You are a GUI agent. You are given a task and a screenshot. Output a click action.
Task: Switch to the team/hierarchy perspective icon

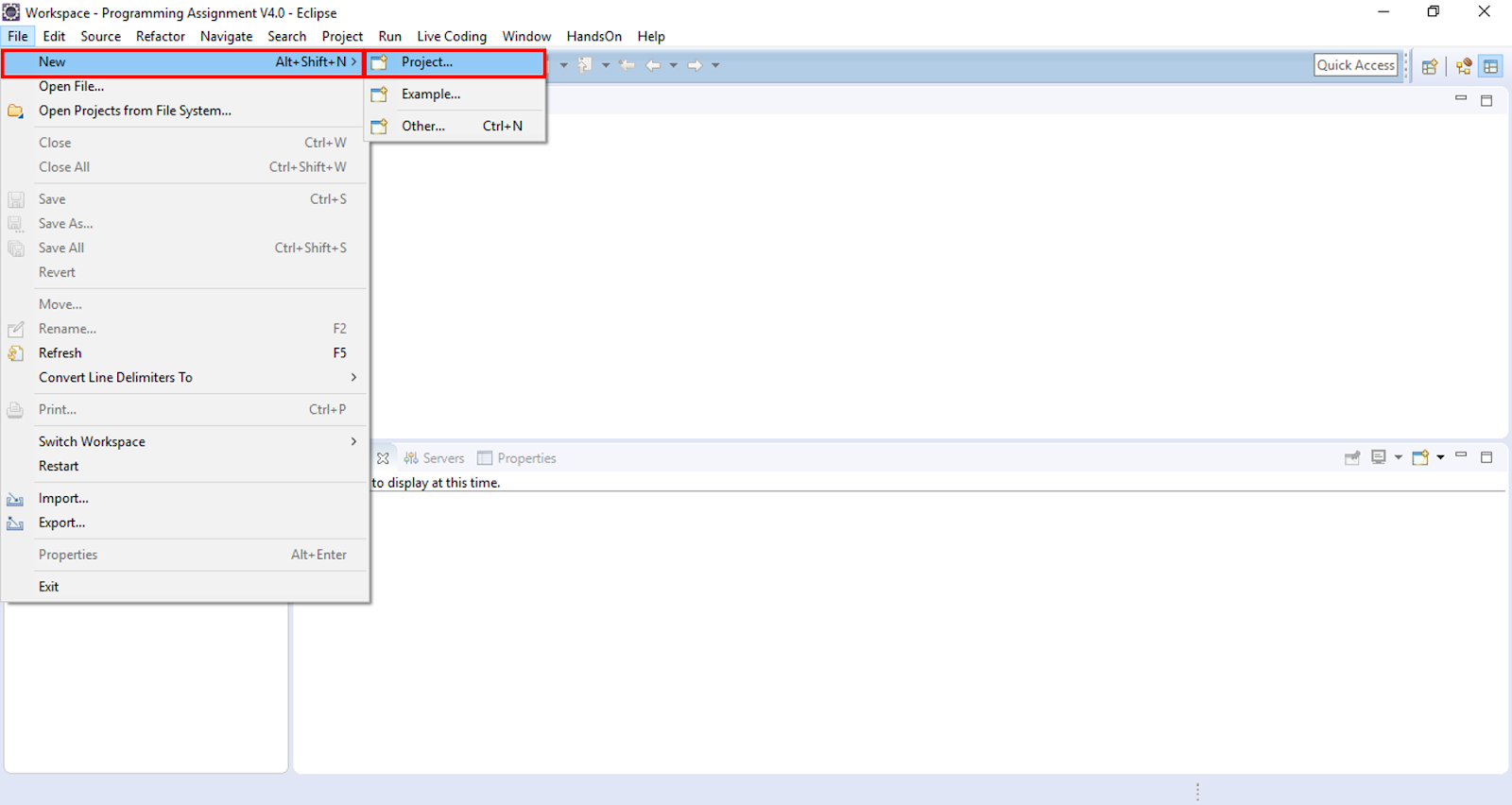1464,66
